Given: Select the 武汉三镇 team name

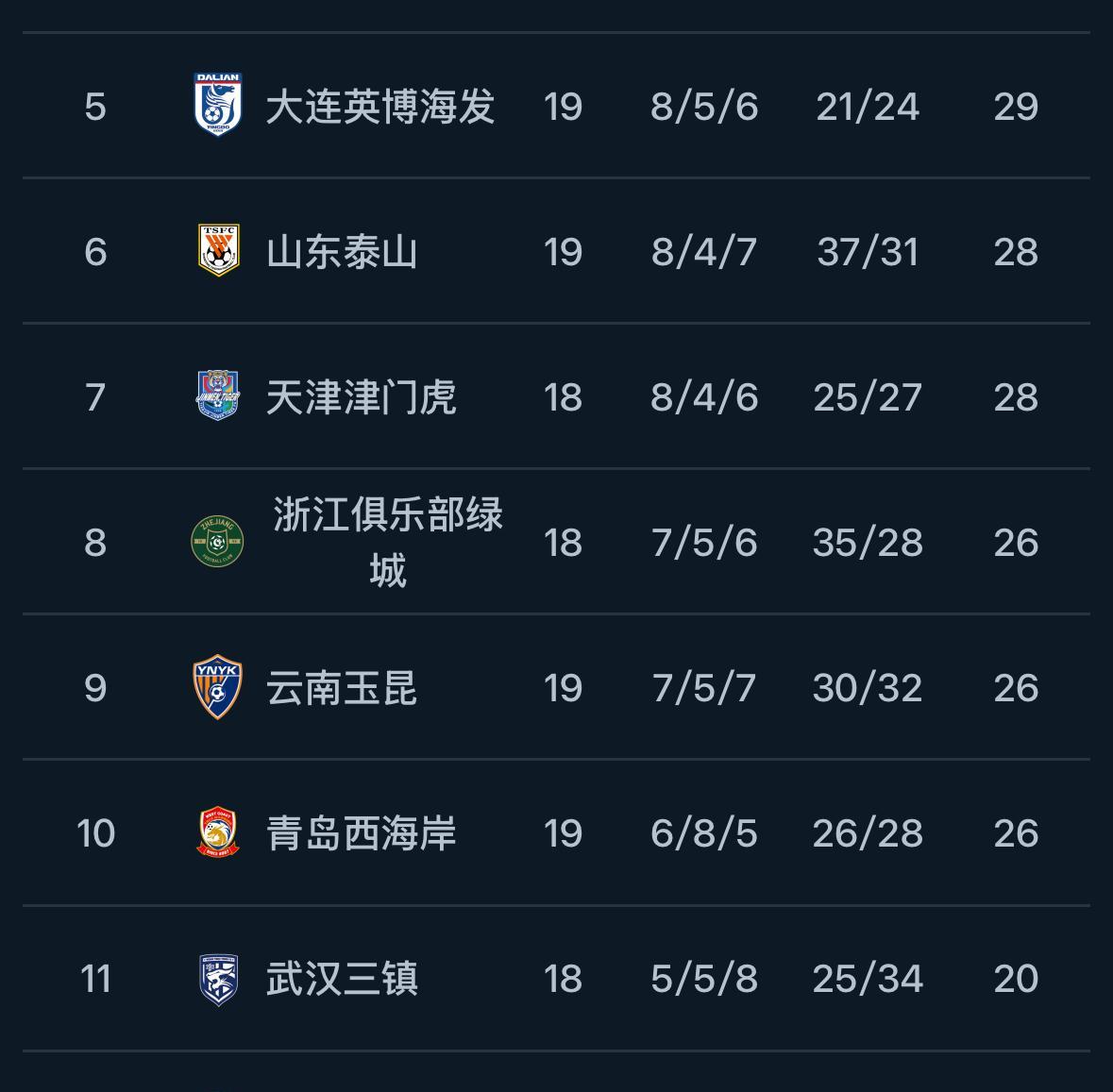Looking at the screenshot, I should (342, 978).
